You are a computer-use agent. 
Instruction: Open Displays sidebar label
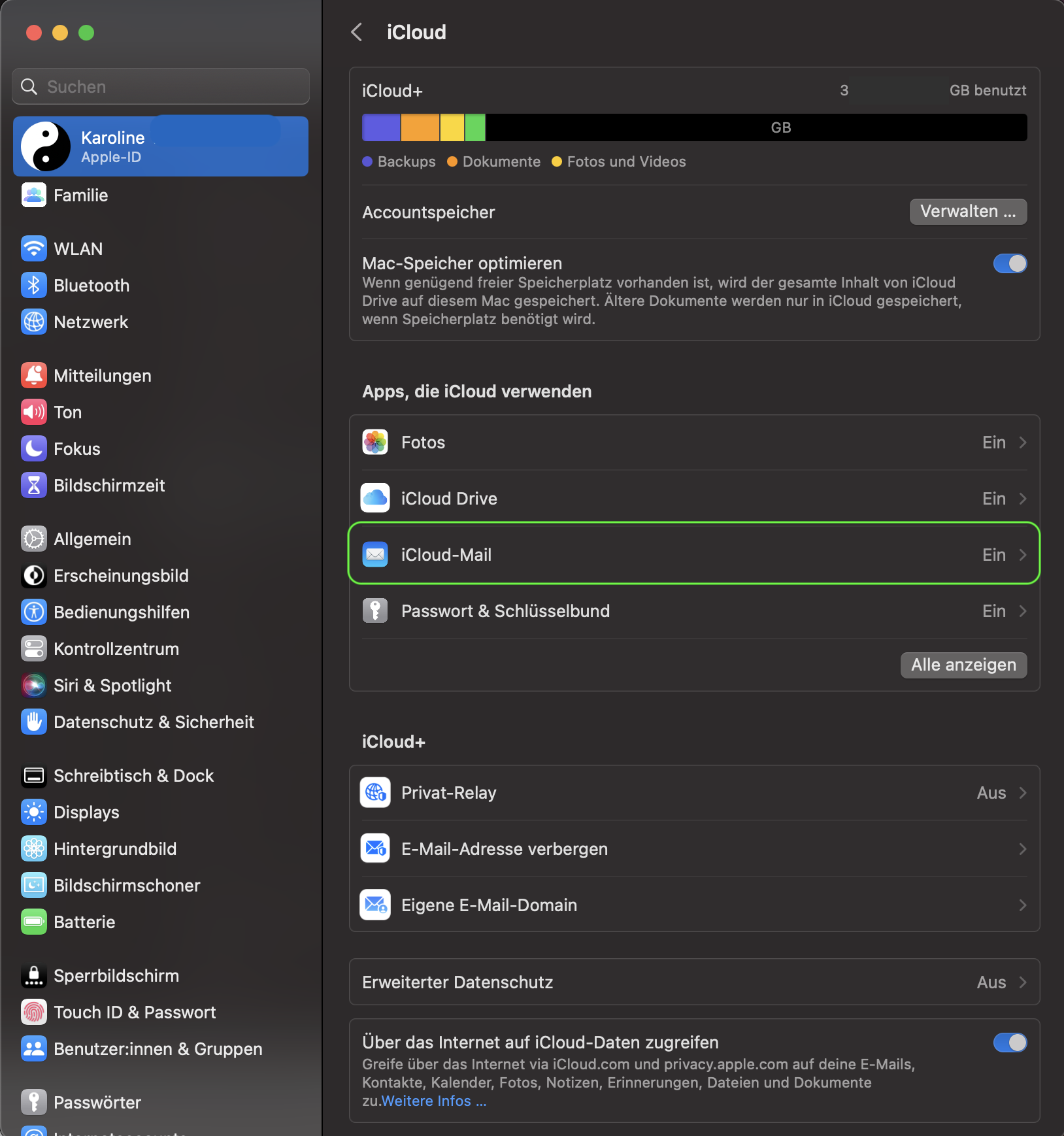[x=86, y=812]
